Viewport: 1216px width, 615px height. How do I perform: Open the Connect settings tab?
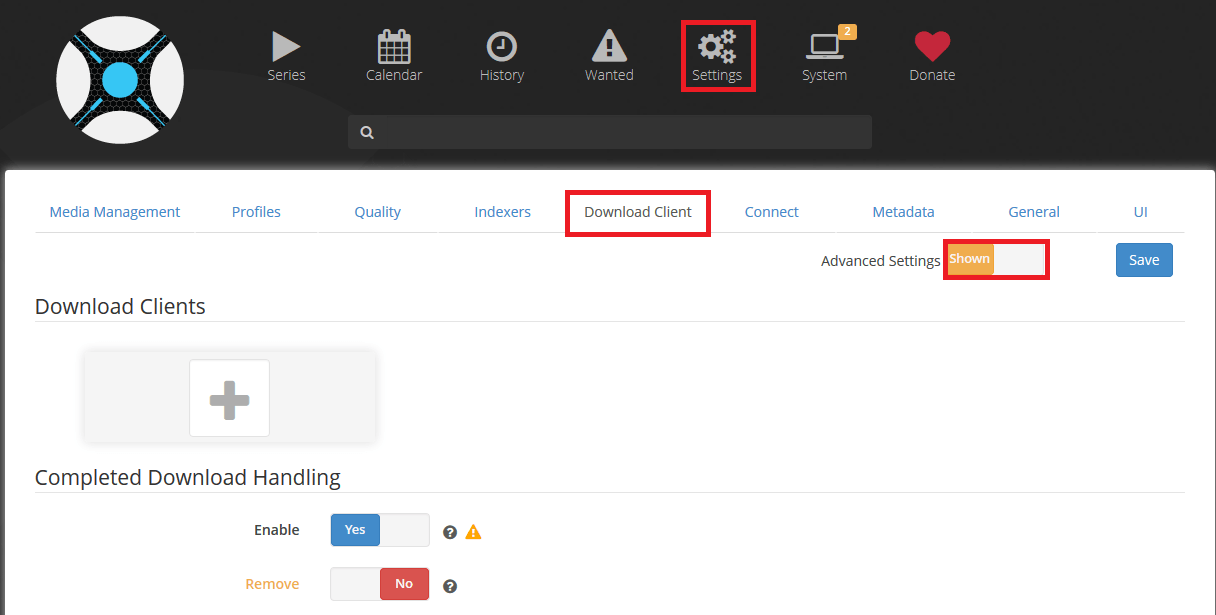[771, 212]
